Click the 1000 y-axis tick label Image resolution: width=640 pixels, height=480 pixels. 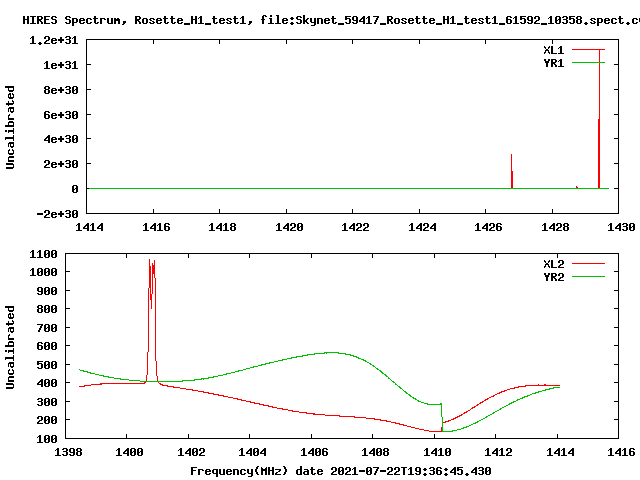(43, 272)
